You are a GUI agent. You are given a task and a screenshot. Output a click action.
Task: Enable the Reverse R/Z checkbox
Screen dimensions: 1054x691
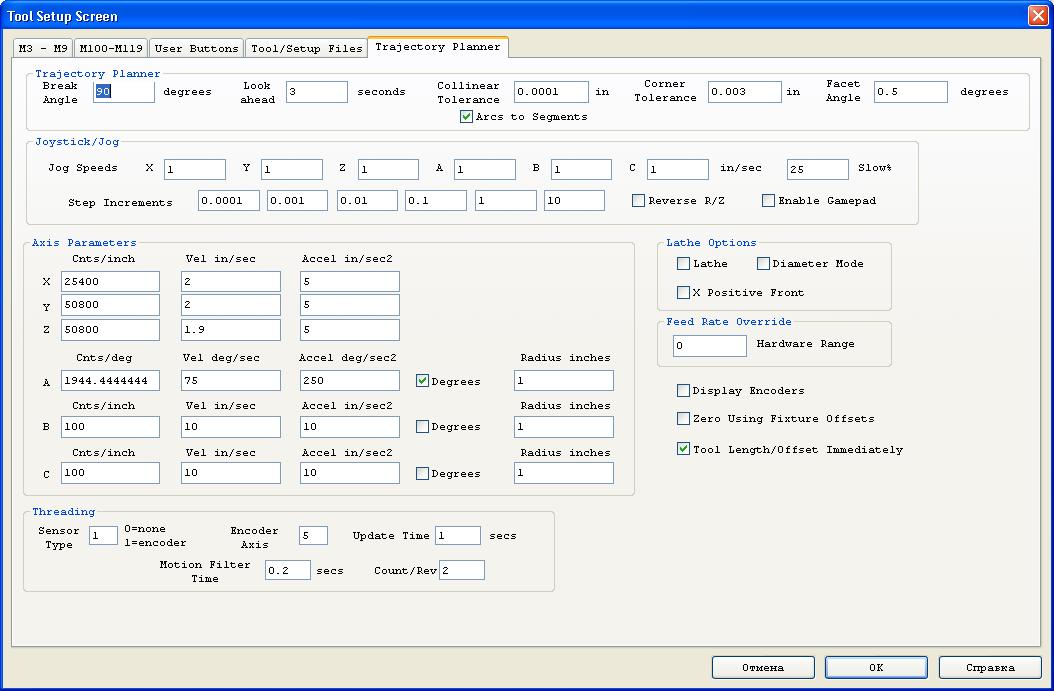[638, 201]
